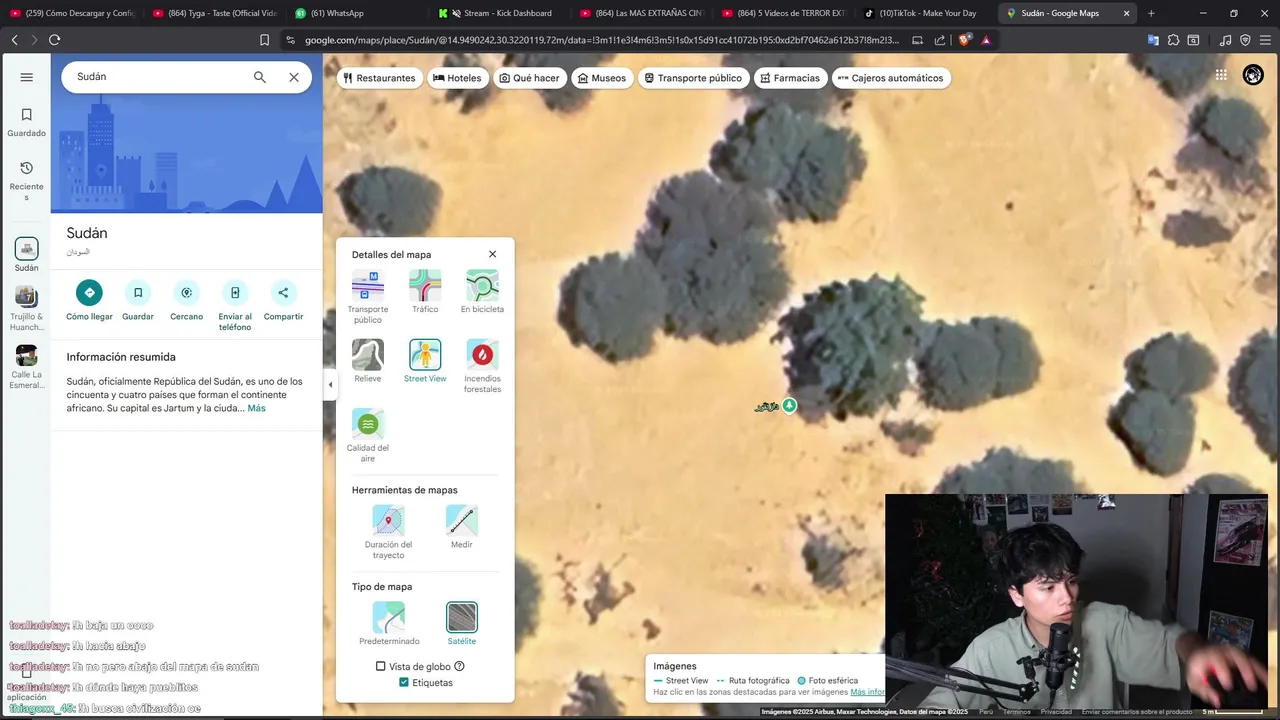Open a new browser tab

1151,13
